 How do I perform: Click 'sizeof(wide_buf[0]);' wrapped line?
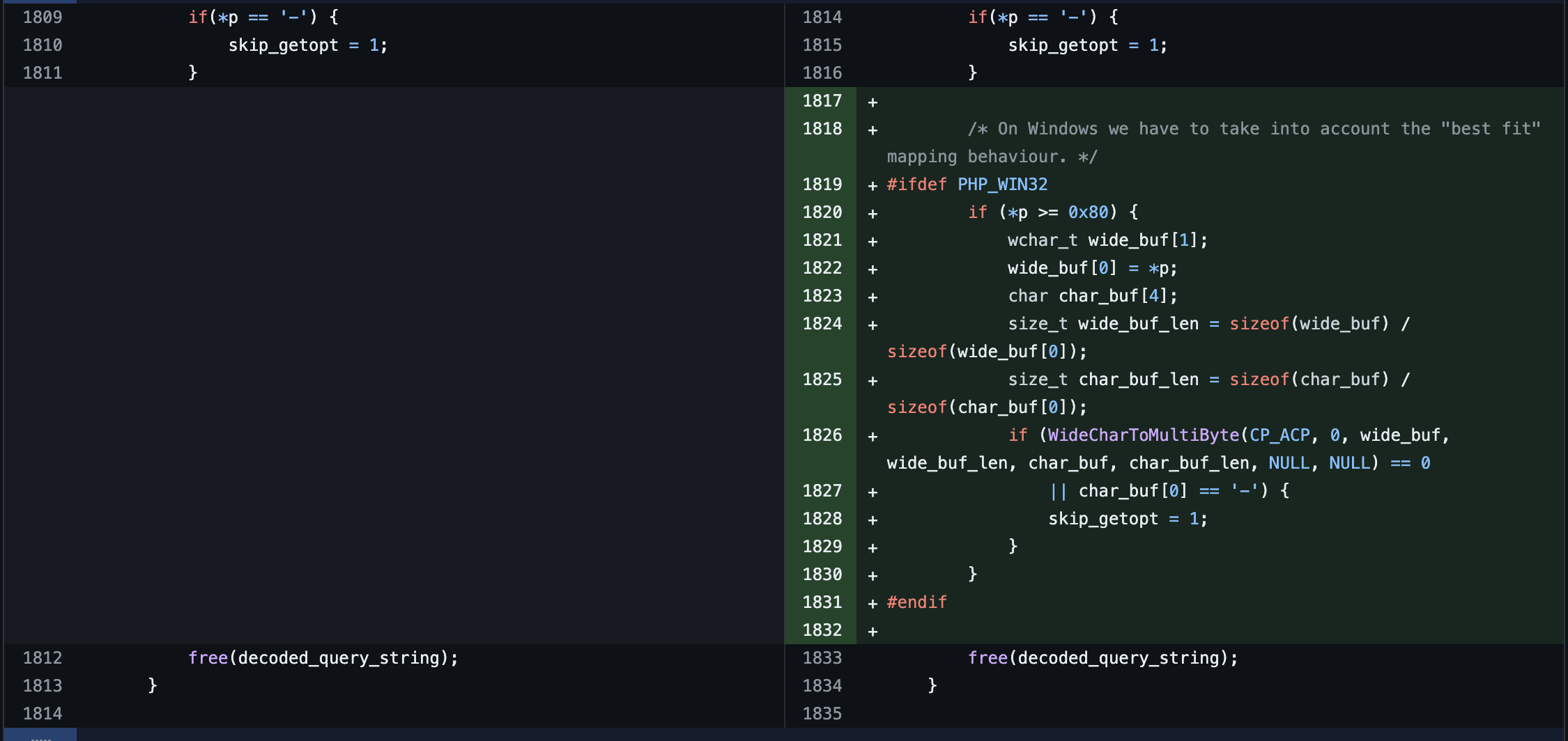click(x=987, y=352)
